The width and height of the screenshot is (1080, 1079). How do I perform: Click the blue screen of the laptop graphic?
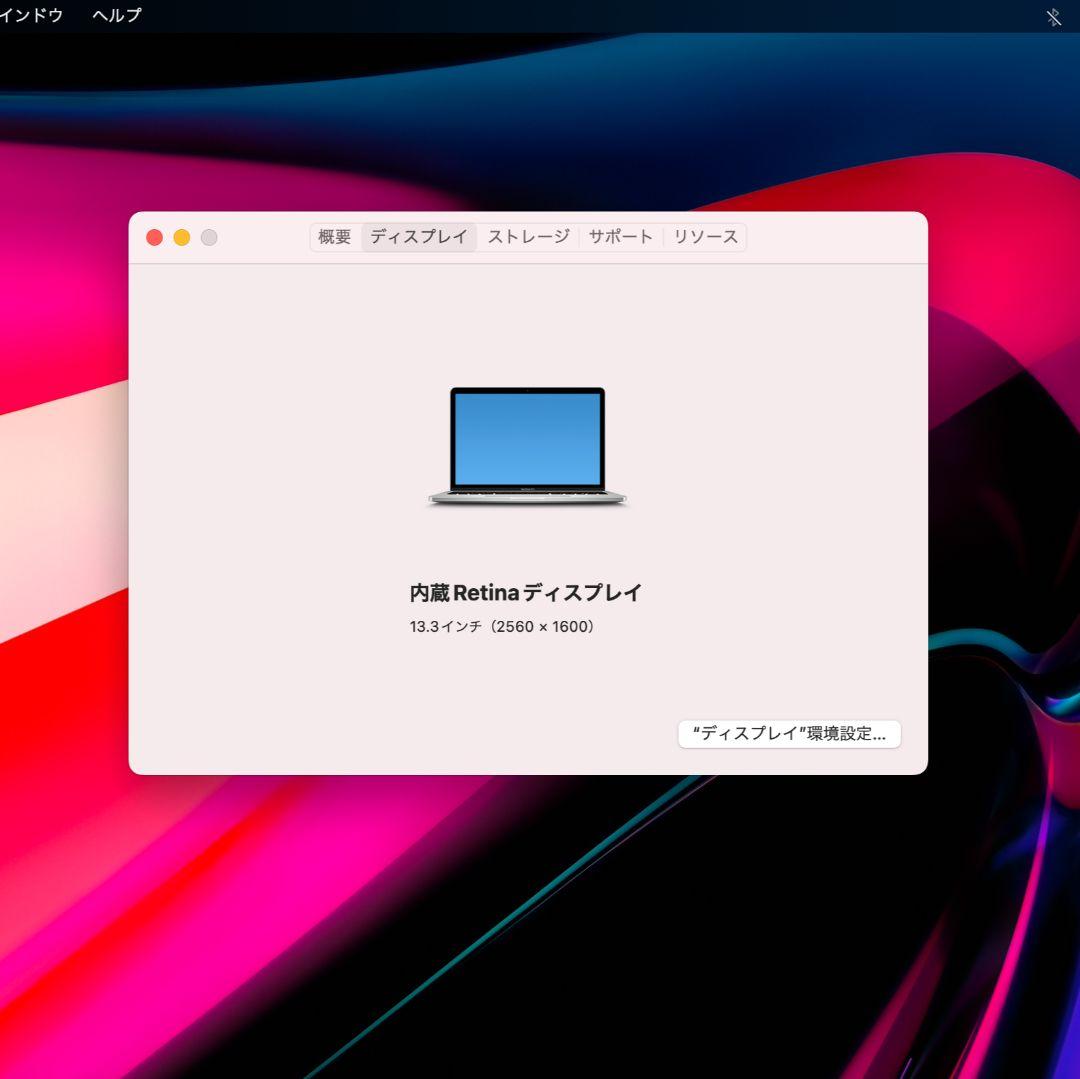coord(527,437)
